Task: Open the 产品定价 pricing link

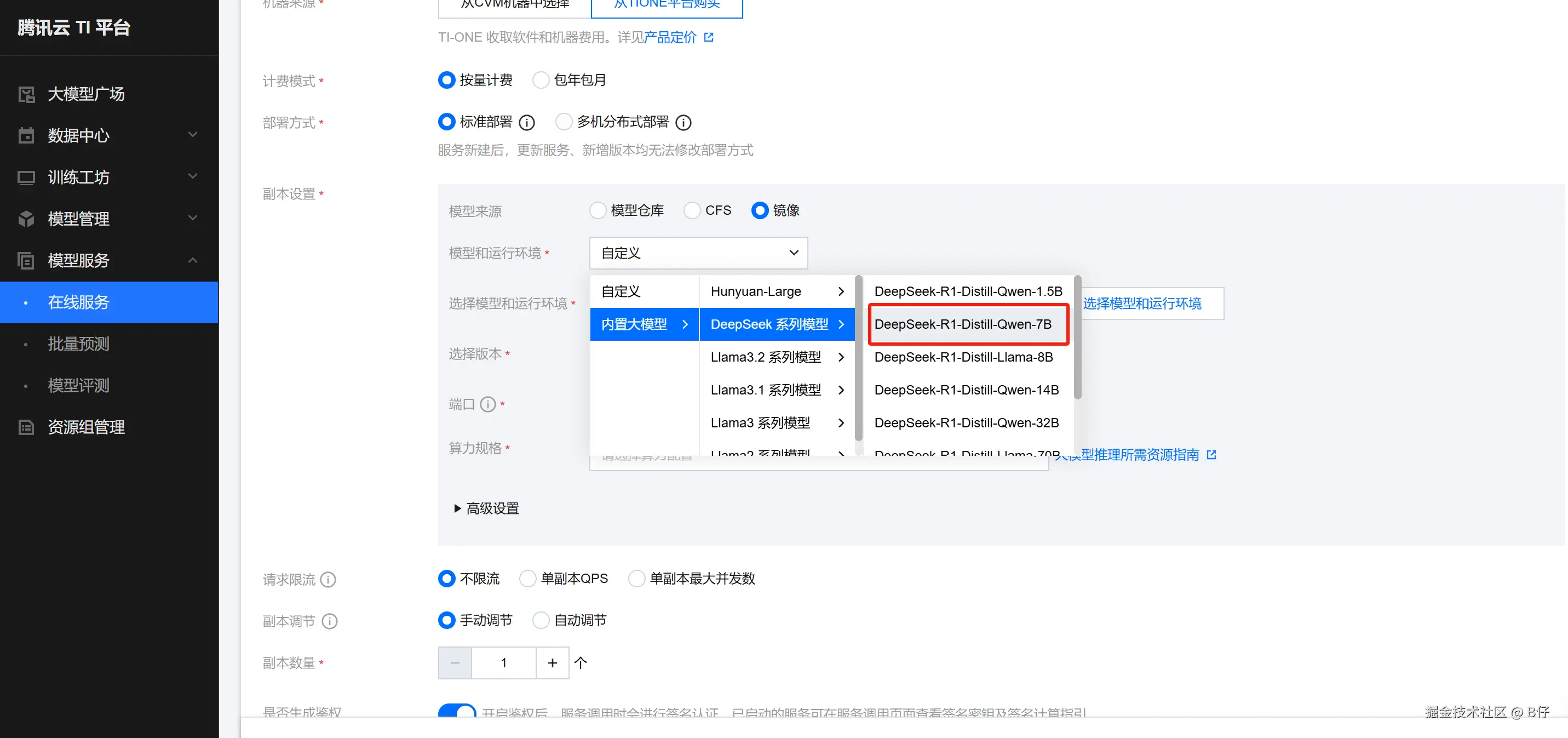Action: tap(670, 38)
